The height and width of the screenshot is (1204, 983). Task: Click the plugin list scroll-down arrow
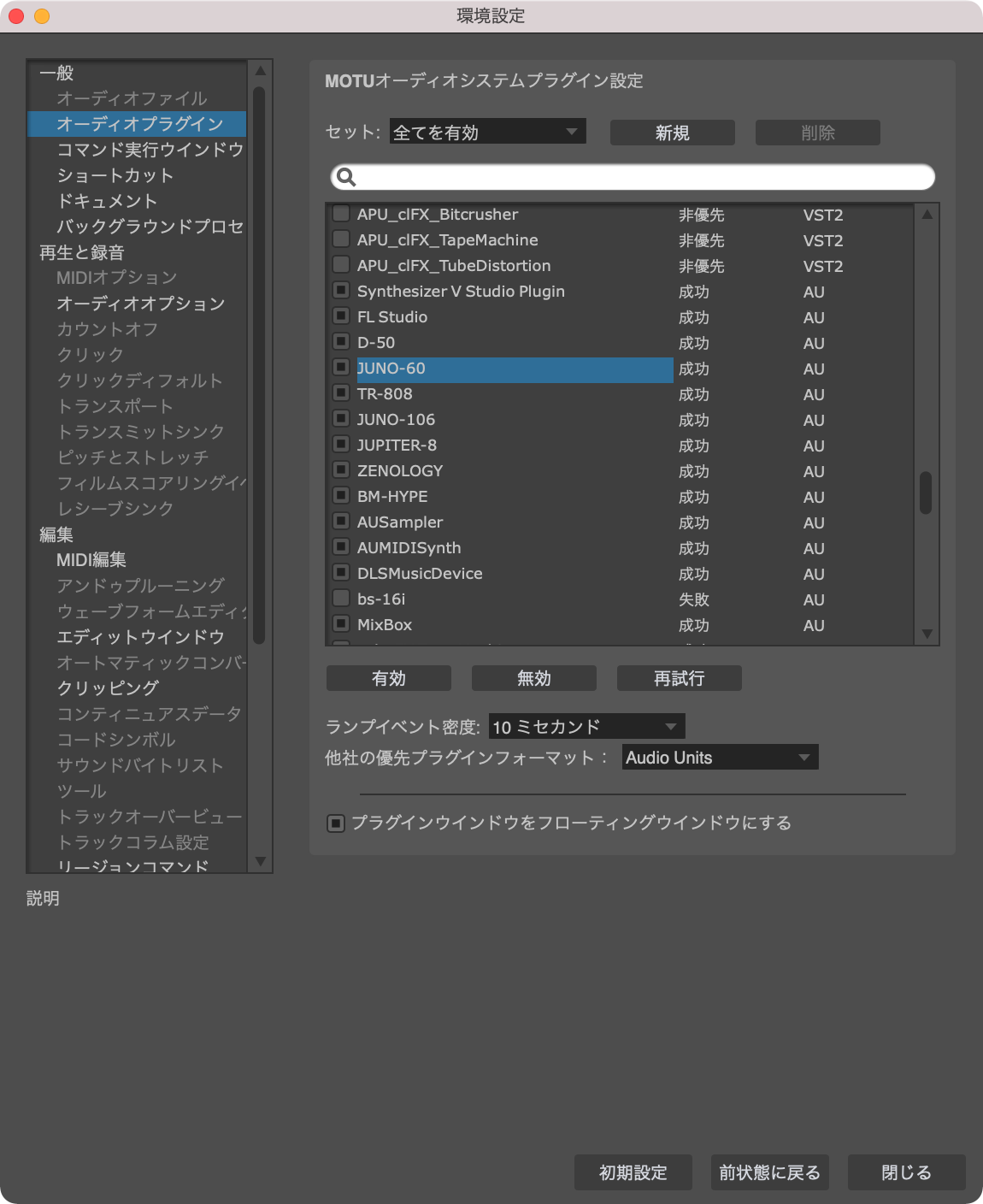click(927, 634)
